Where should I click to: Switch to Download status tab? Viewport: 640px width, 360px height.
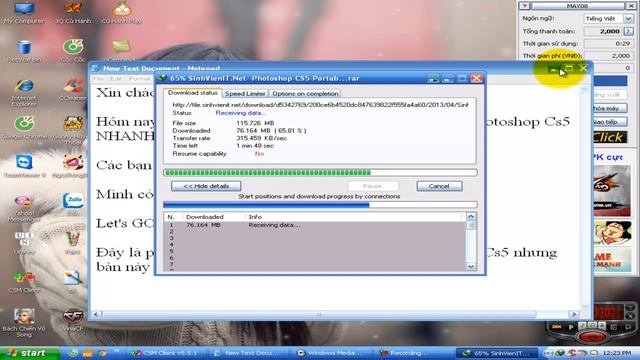[193, 93]
